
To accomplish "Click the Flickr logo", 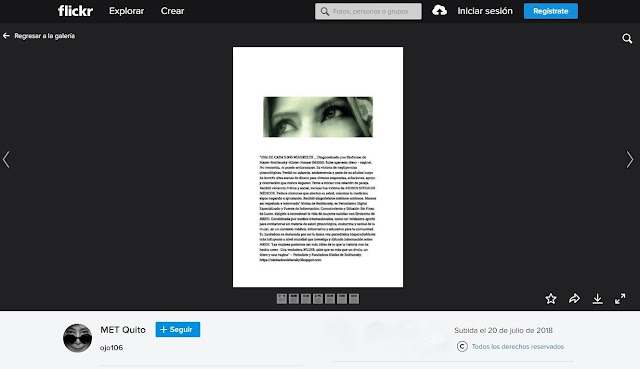I will pyautogui.click(x=75, y=11).
